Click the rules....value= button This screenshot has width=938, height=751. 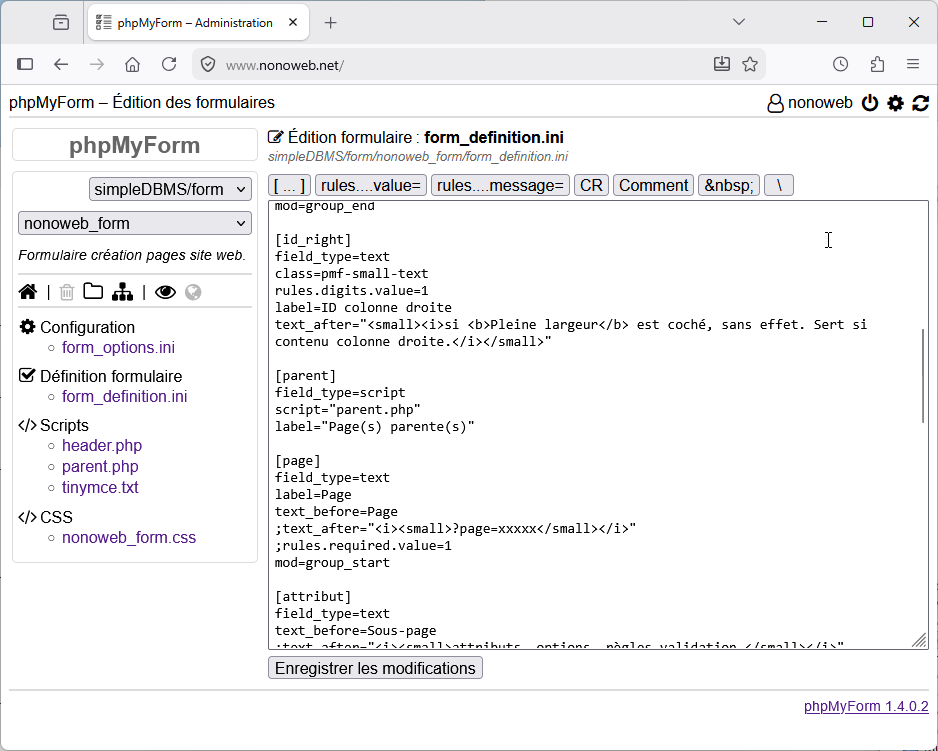[371, 186]
